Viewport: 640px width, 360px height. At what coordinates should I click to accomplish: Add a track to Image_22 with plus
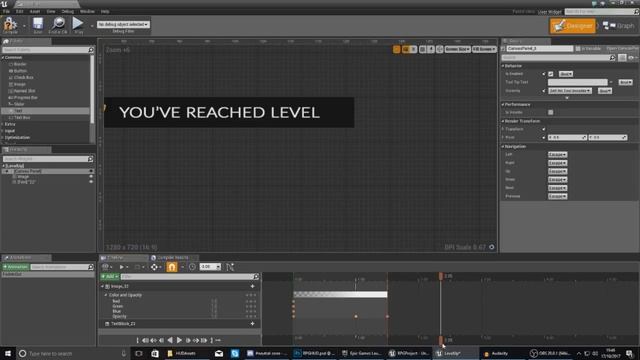coord(252,287)
